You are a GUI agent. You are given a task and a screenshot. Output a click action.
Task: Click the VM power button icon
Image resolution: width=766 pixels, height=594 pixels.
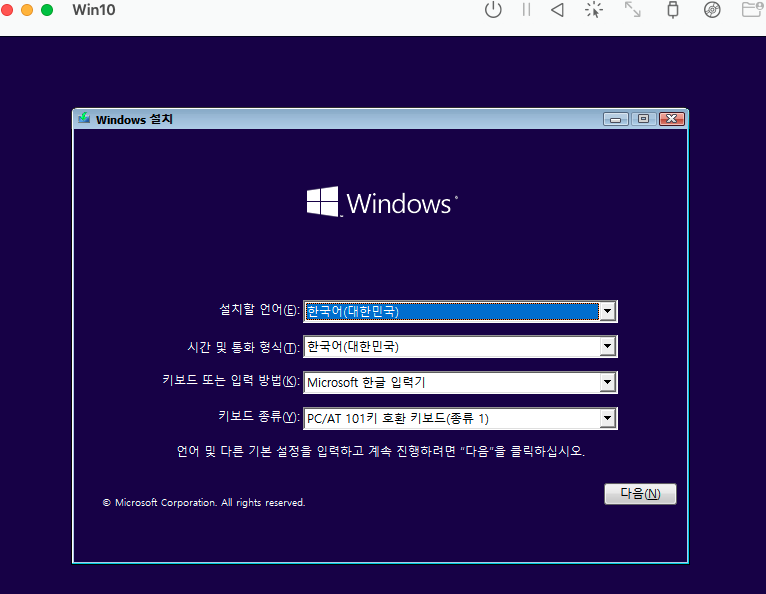(493, 10)
